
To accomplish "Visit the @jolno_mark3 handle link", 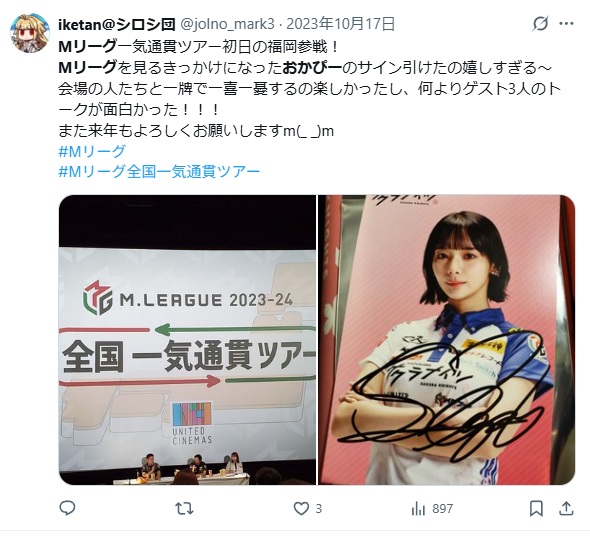I will click(x=228, y=24).
